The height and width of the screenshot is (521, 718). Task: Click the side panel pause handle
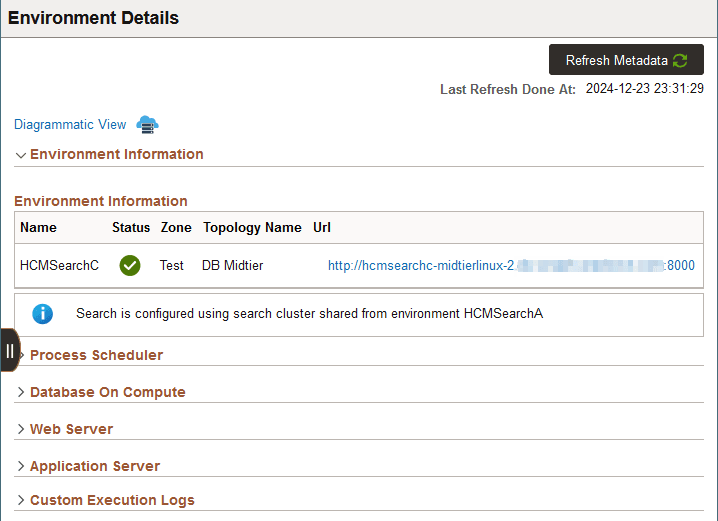click(x=10, y=350)
